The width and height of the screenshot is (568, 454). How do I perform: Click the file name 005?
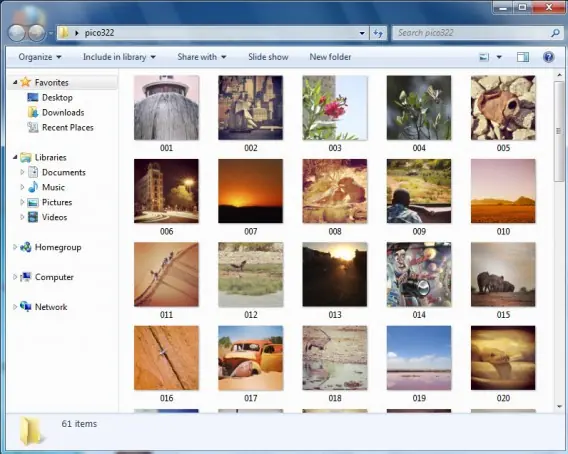(x=503, y=148)
